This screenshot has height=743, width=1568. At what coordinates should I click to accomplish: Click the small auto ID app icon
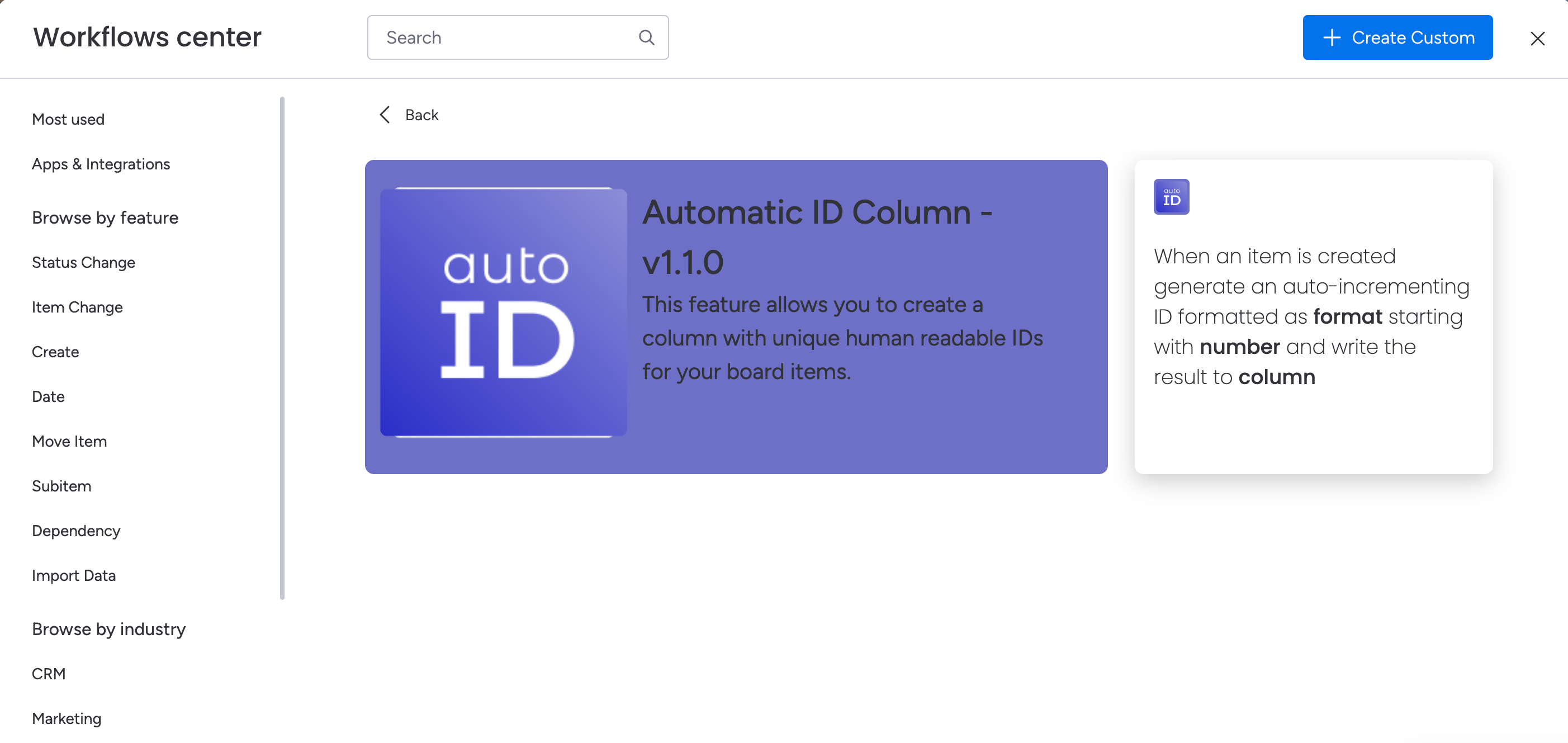[1171, 197]
